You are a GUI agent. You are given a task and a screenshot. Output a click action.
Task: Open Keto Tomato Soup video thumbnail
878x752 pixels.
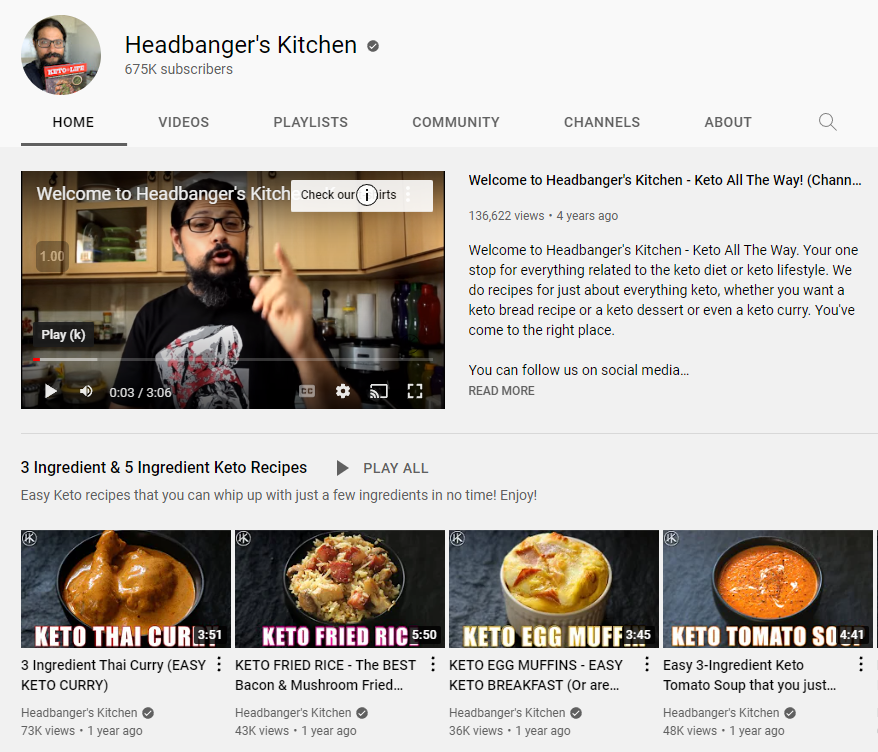pyautogui.click(x=768, y=589)
